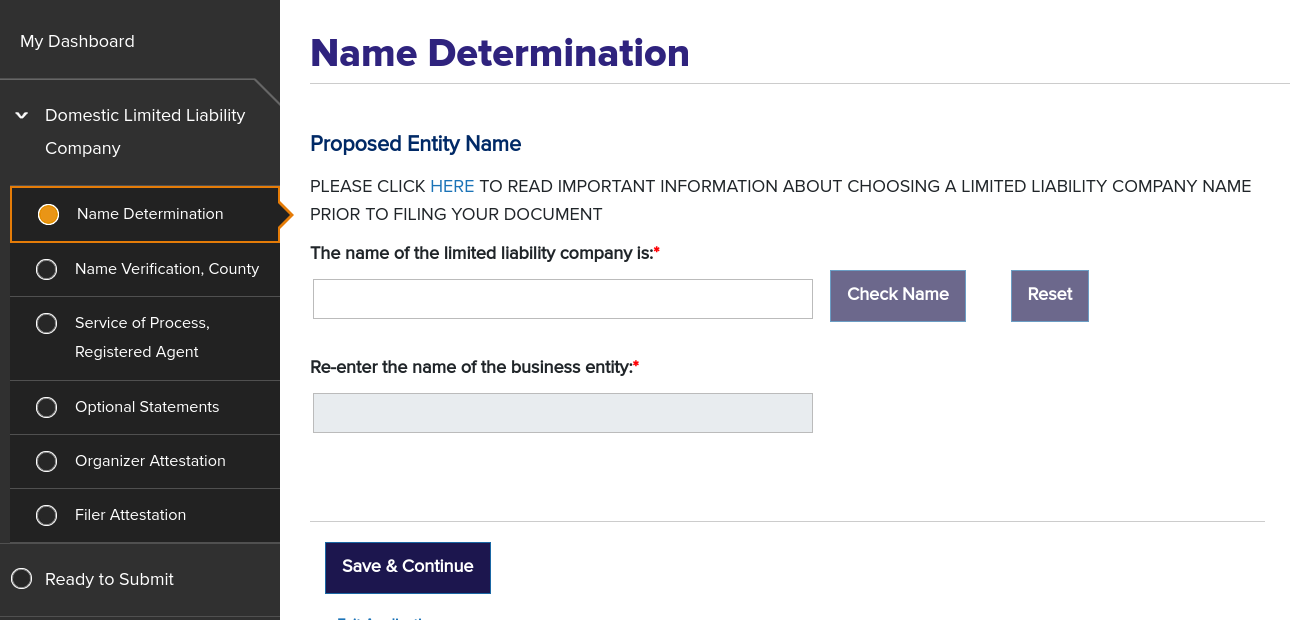Image resolution: width=1290 pixels, height=620 pixels.
Task: Select the Name Determination sidebar step
Action: point(148,213)
